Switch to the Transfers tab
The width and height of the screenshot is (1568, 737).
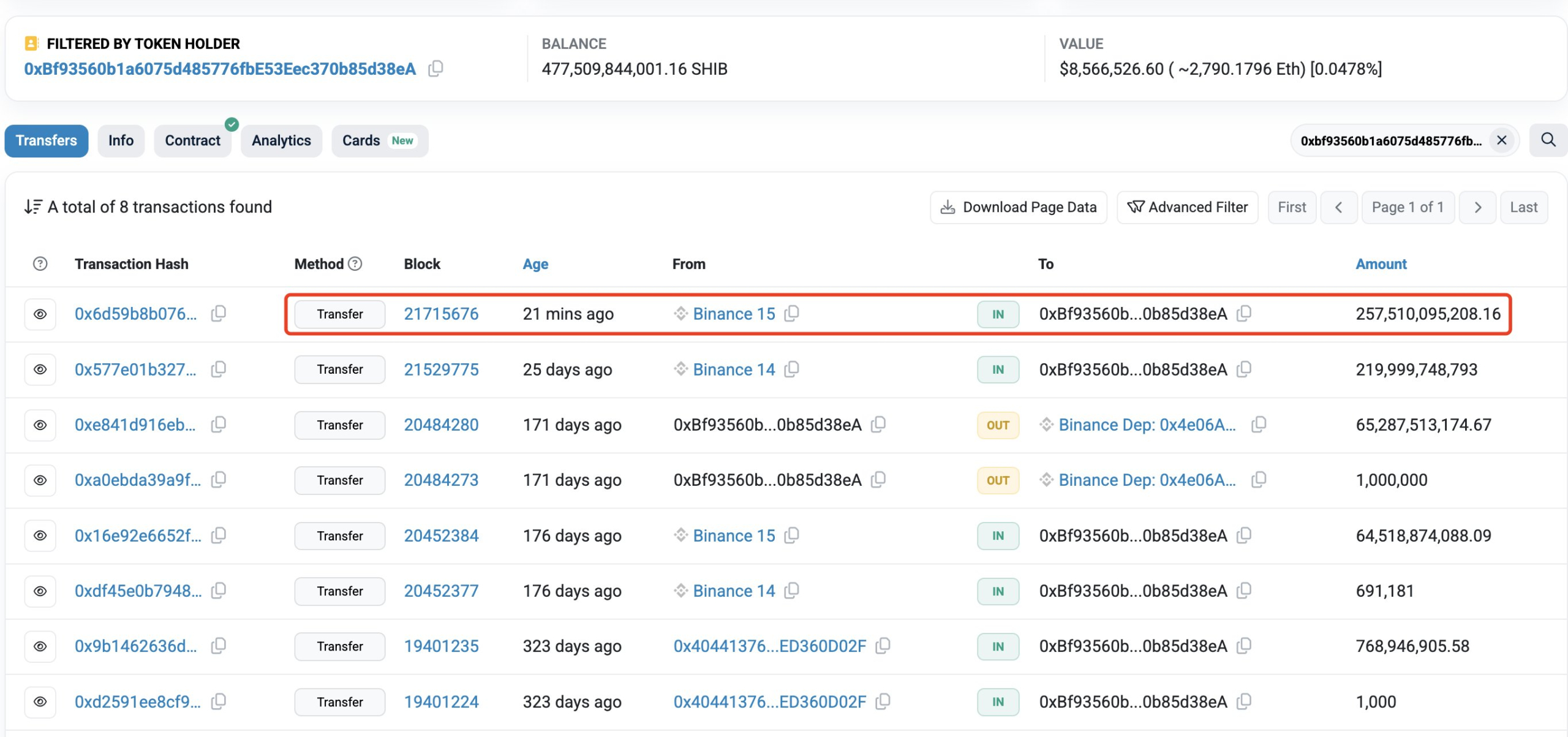(x=47, y=141)
